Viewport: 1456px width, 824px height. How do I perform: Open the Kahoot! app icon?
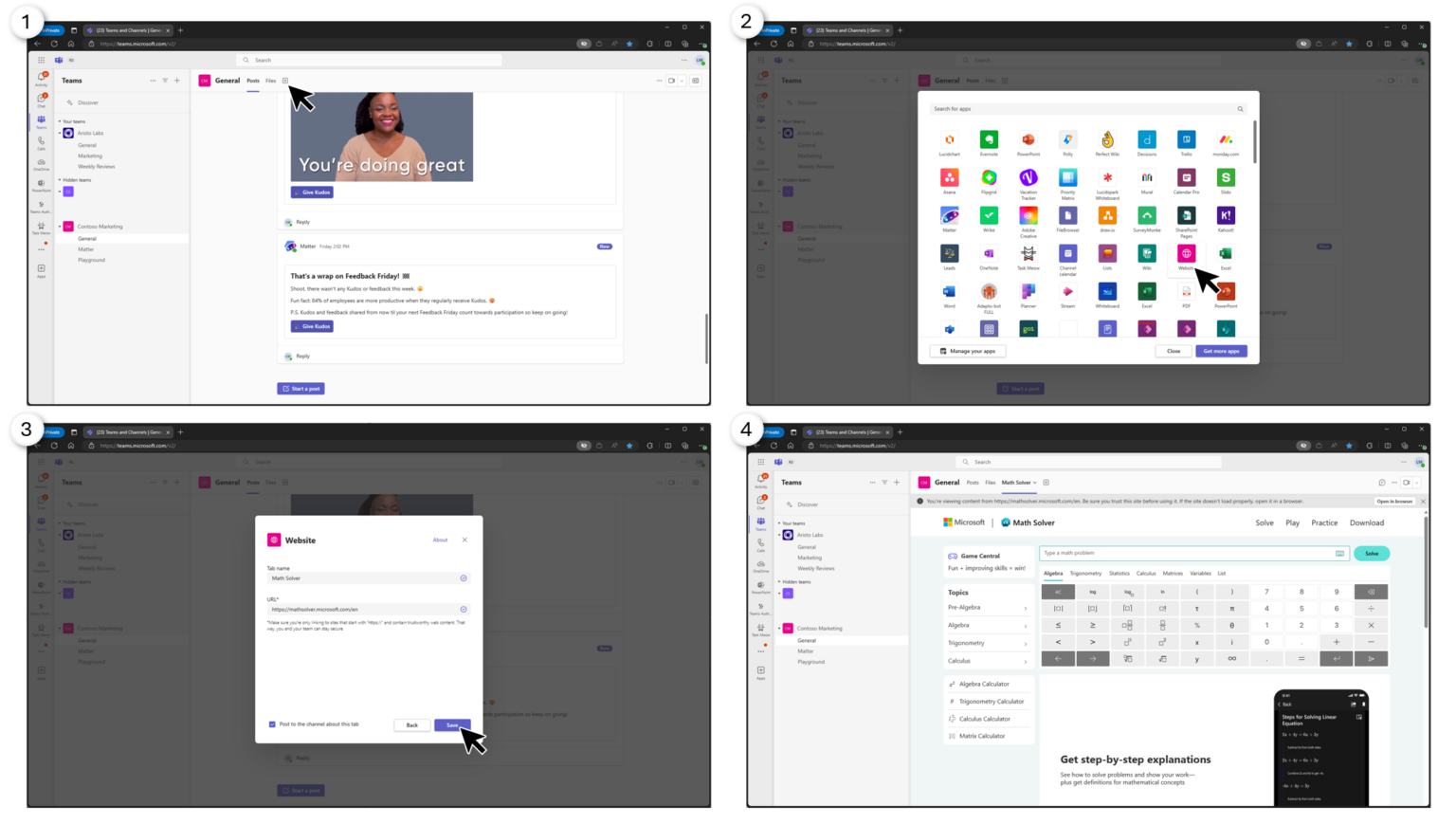tap(1226, 216)
